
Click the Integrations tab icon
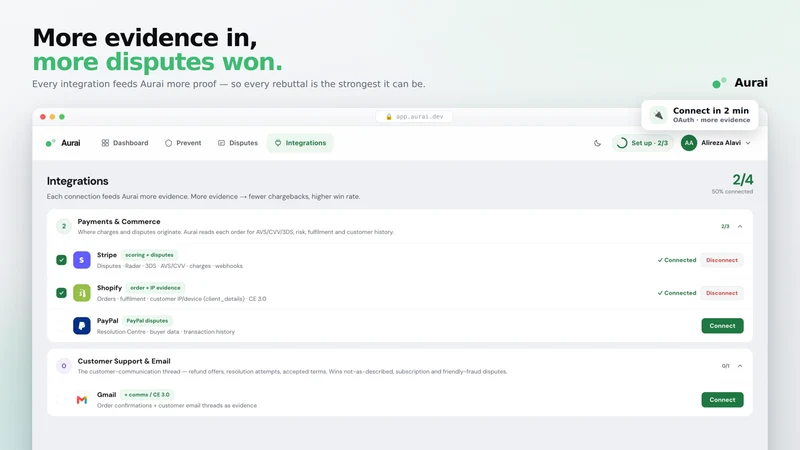pos(278,143)
